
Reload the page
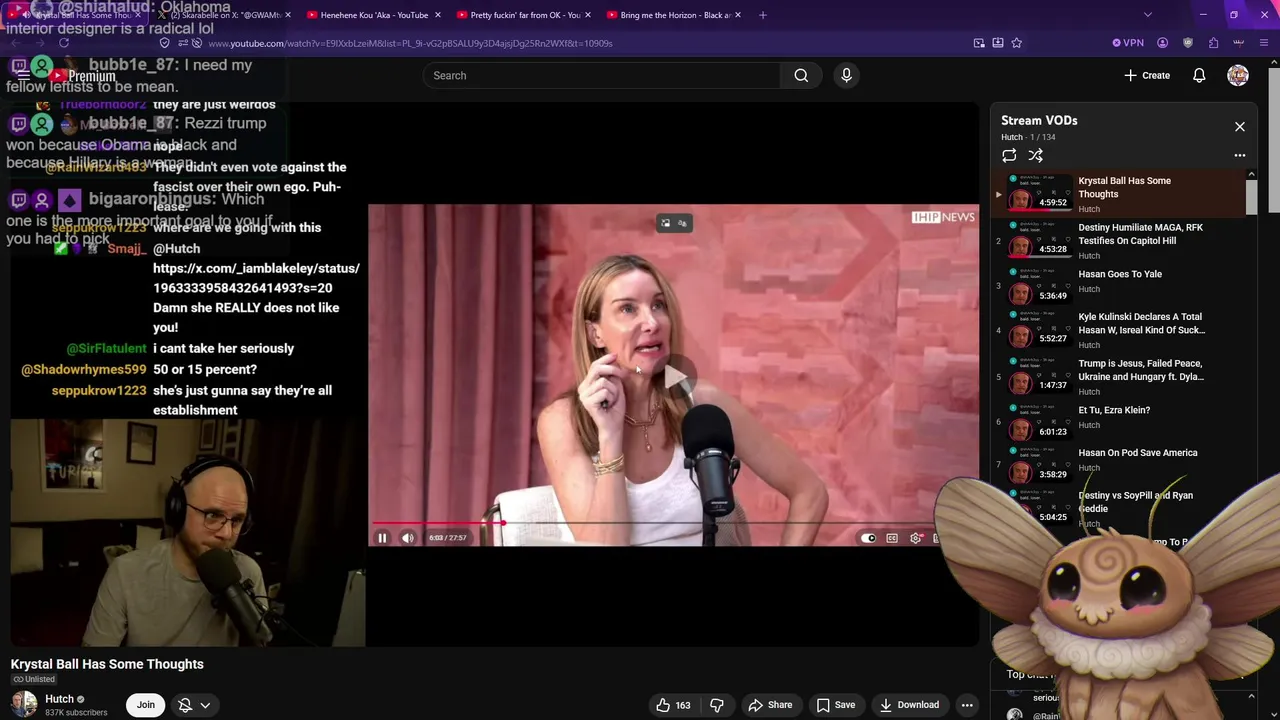[x=64, y=43]
